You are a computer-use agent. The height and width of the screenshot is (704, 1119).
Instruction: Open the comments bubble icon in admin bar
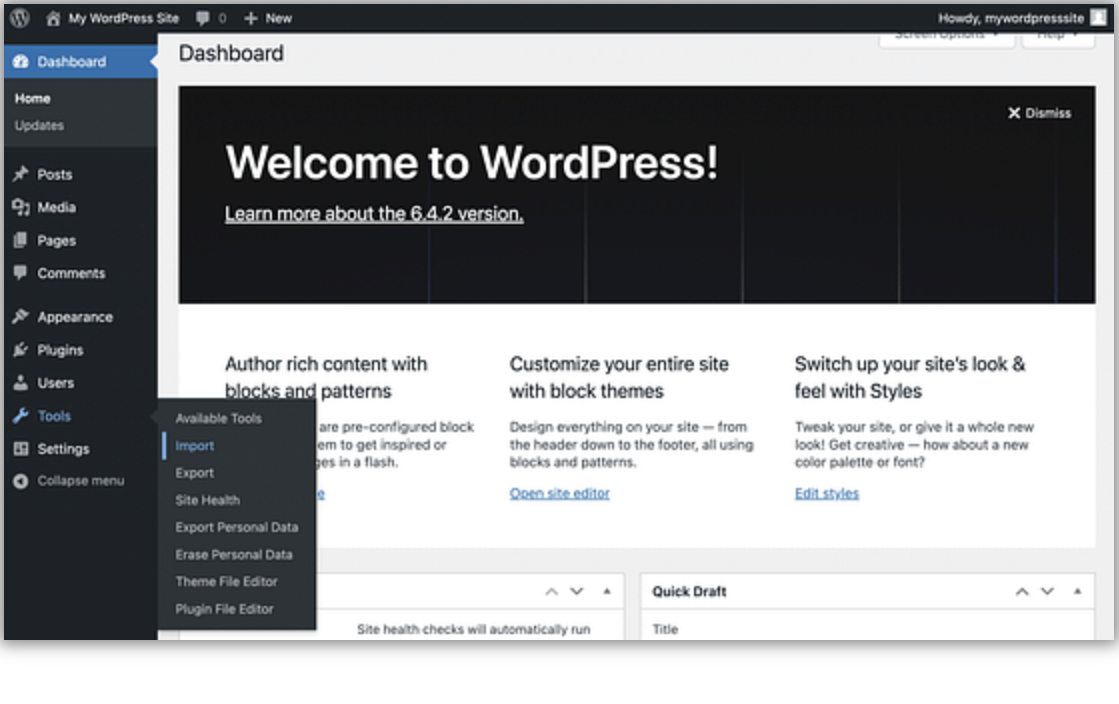click(x=203, y=19)
